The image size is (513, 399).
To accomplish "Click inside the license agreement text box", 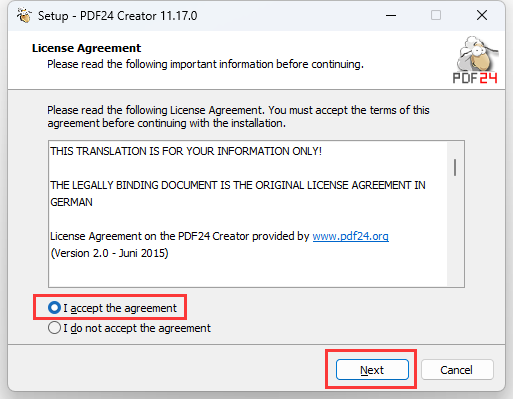I will point(248,214).
